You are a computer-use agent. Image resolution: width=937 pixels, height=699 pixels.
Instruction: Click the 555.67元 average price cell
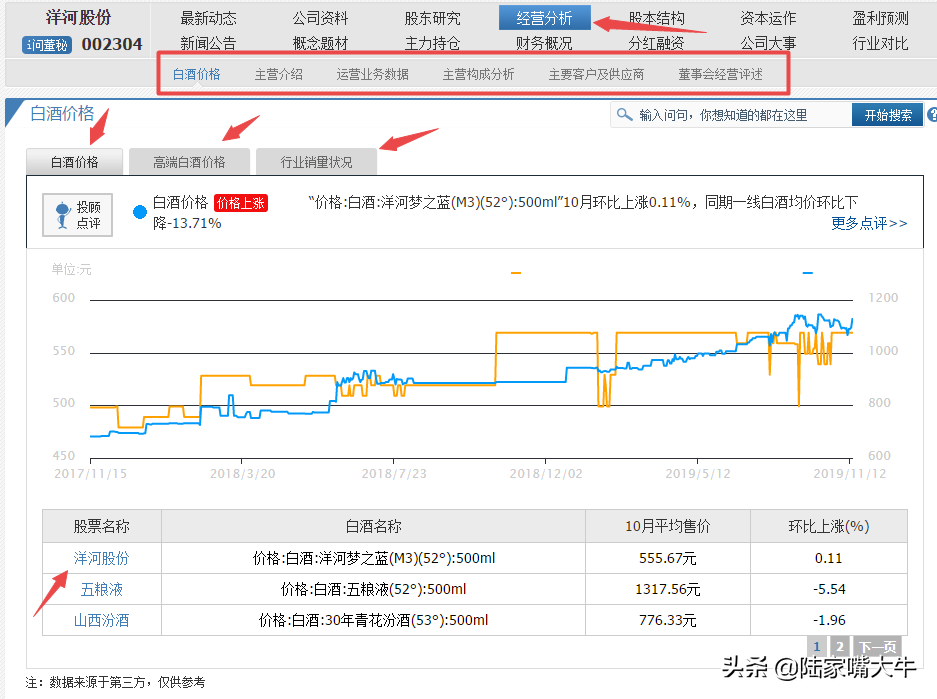[667, 558]
